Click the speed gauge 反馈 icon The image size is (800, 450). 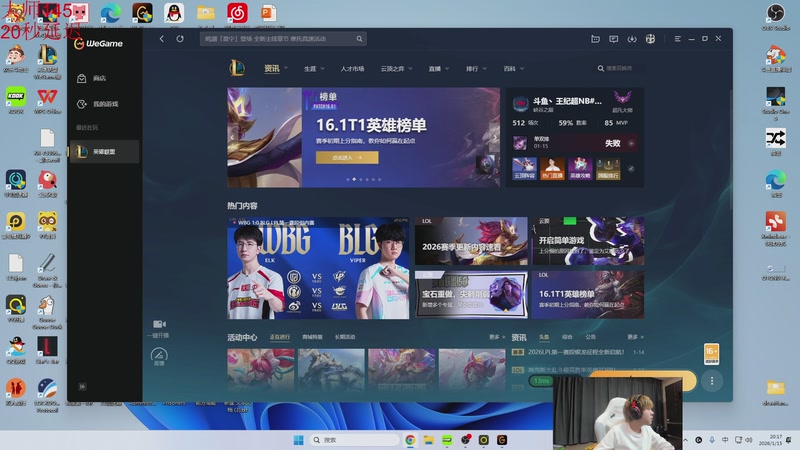159,355
